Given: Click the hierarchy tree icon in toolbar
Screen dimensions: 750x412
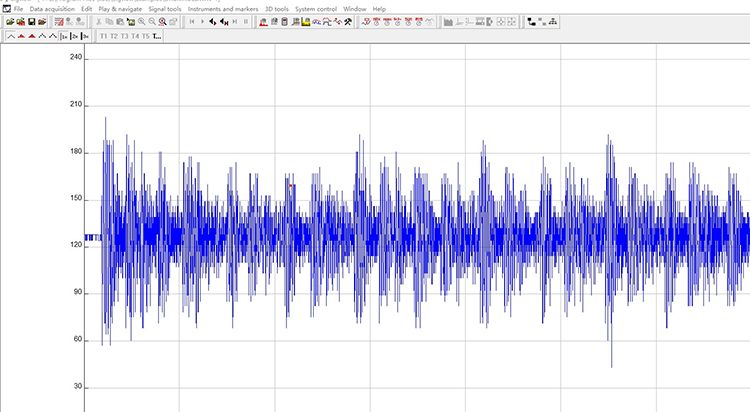Looking at the screenshot, I should [553, 21].
